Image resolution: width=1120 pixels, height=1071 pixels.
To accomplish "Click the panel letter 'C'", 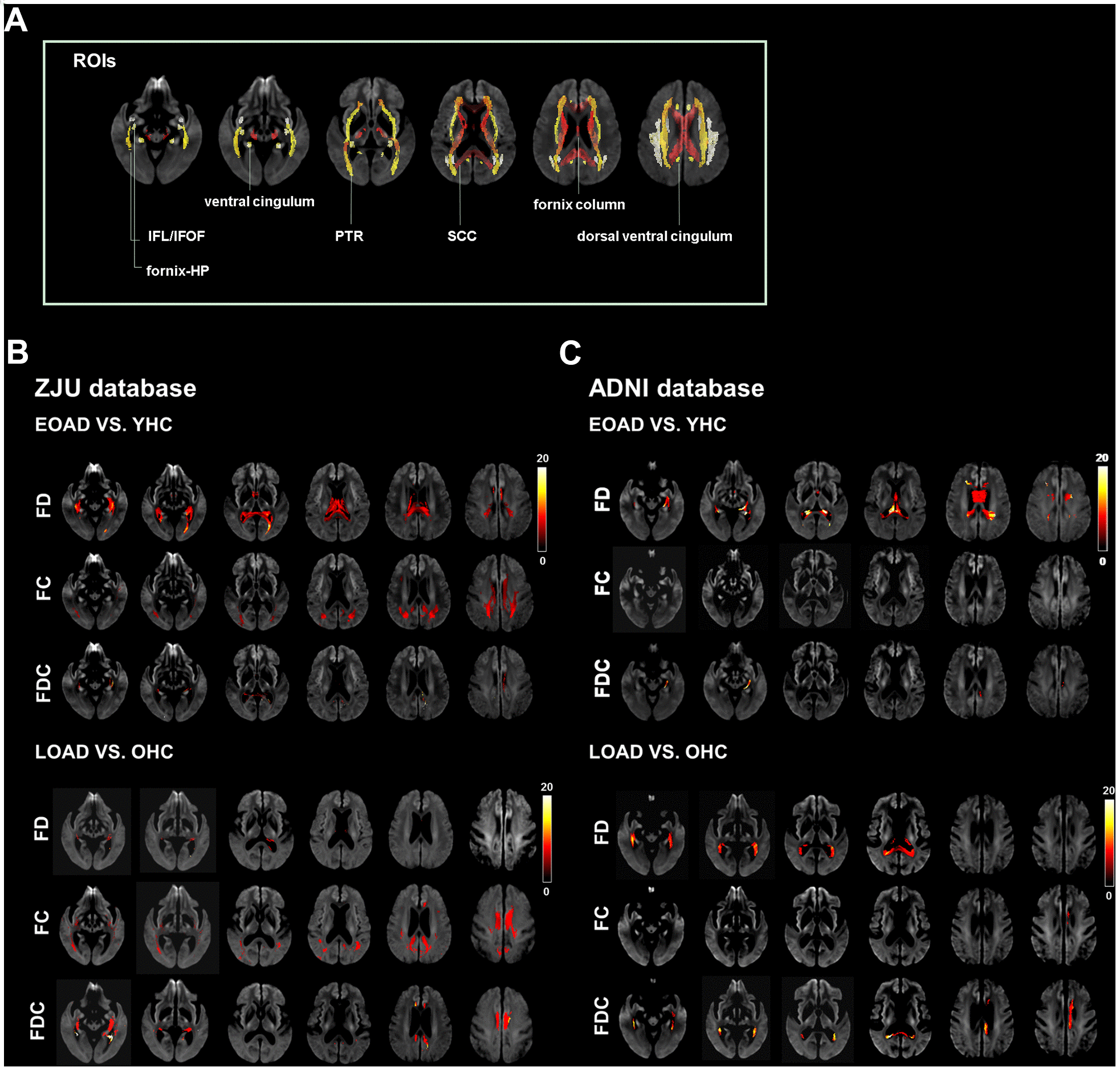I will tap(570, 353).
